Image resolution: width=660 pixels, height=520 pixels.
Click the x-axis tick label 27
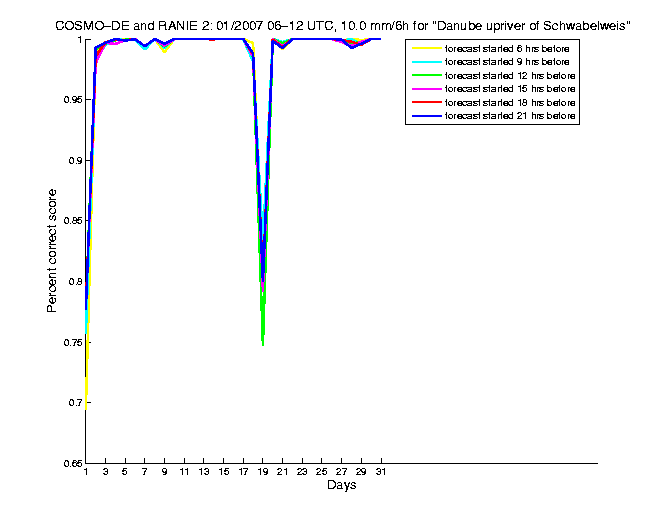click(341, 472)
